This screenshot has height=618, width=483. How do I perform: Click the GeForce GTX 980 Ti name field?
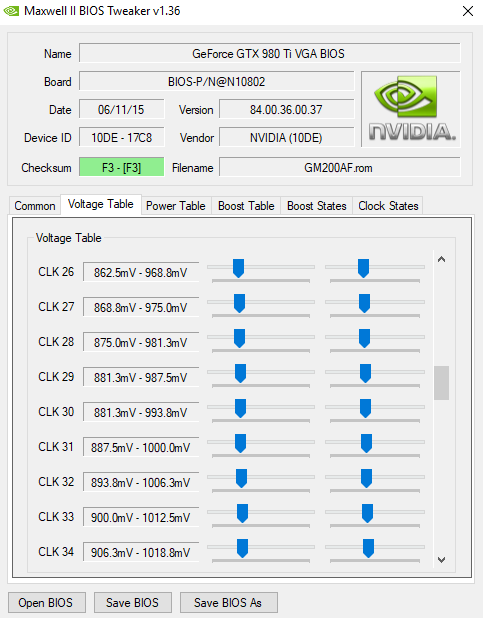click(x=270, y=53)
